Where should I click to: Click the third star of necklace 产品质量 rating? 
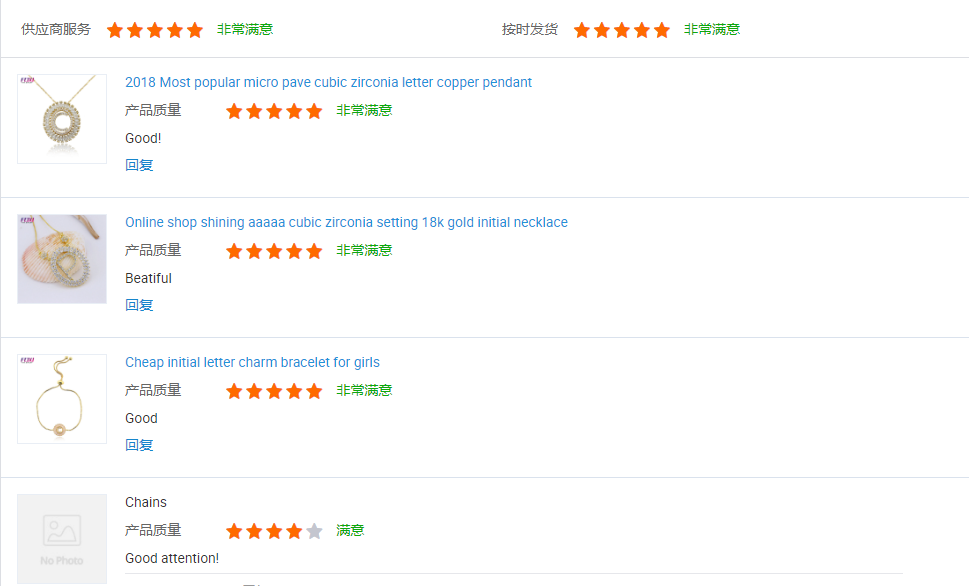274,251
